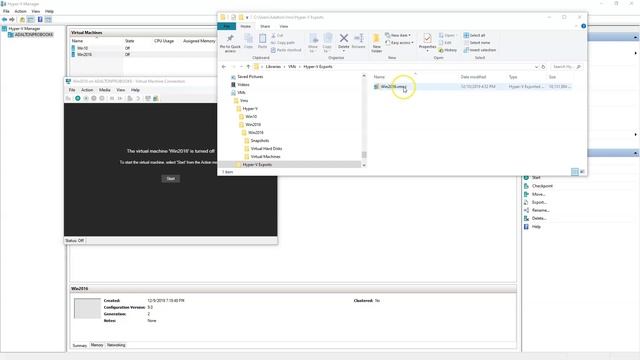Collapse the upper Actions pane section
640x360 pixels.
636,37
